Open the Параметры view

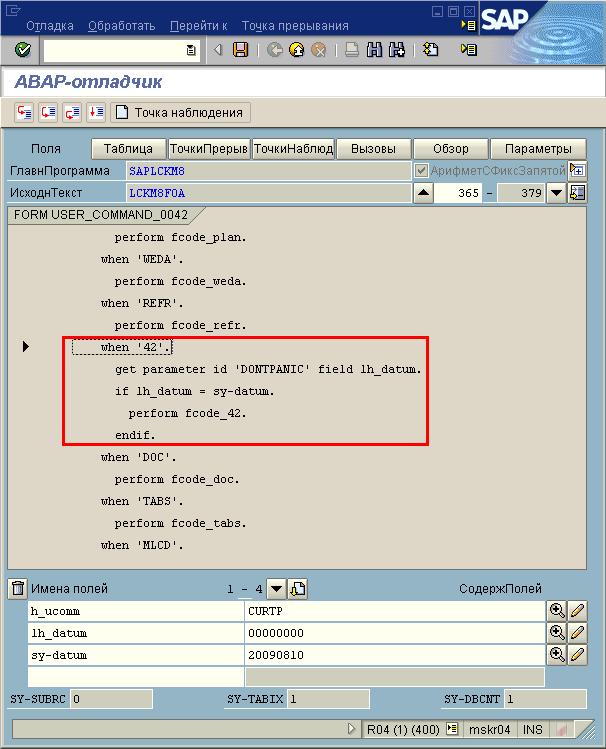538,149
